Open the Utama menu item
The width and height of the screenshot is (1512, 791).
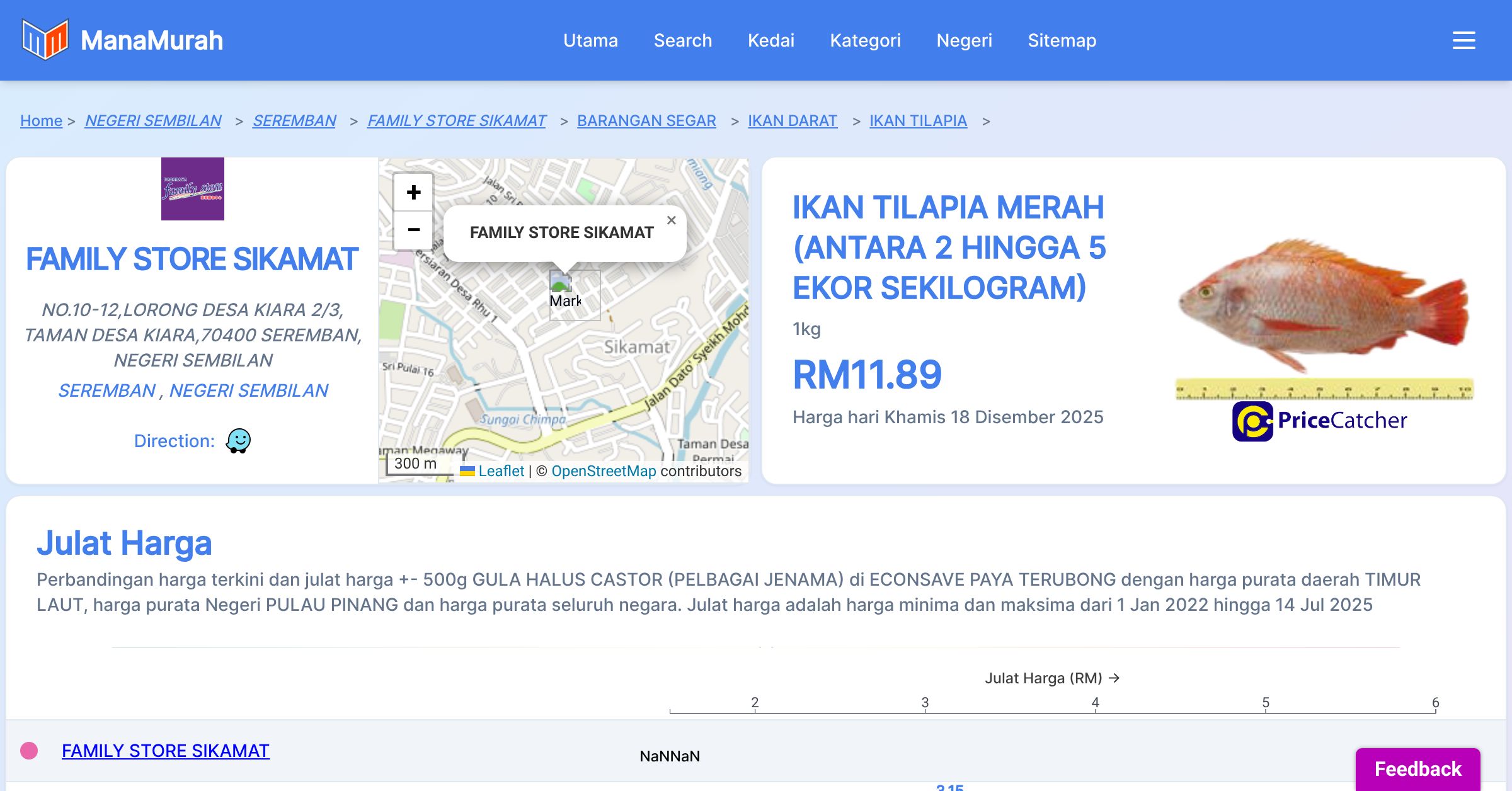point(590,40)
